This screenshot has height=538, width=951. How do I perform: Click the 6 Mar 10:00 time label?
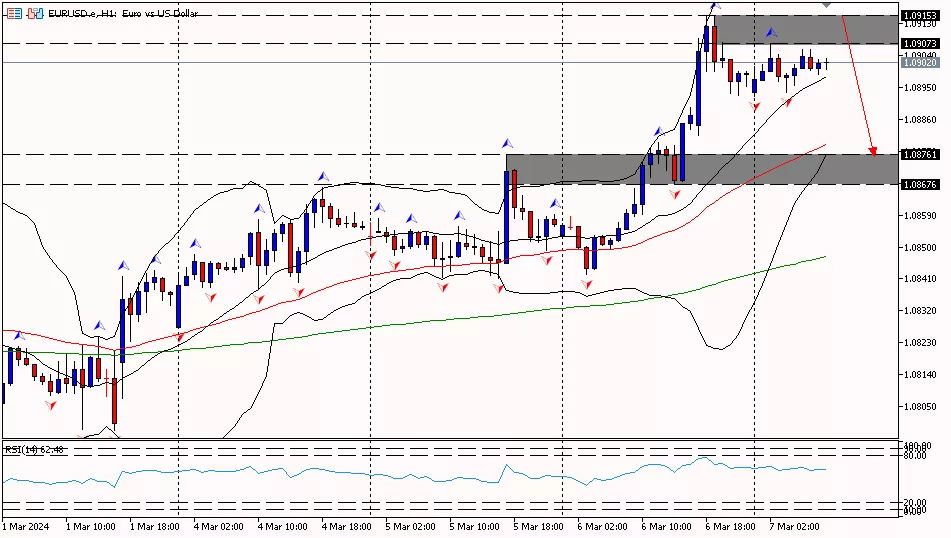667,526
